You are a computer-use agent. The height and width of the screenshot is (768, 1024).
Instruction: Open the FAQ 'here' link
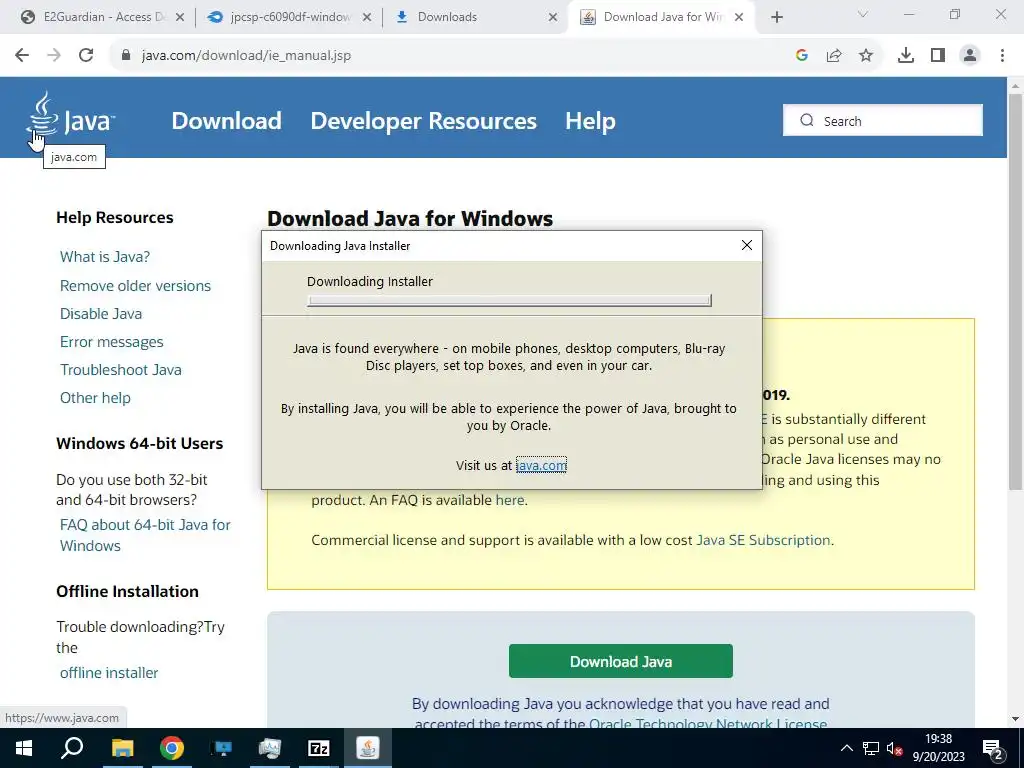[509, 500]
